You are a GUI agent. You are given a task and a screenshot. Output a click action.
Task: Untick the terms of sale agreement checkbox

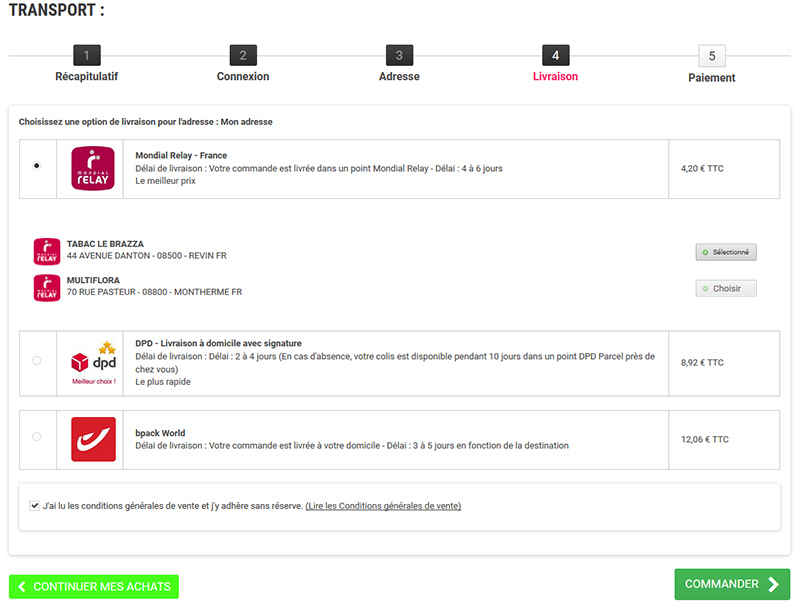pos(35,506)
